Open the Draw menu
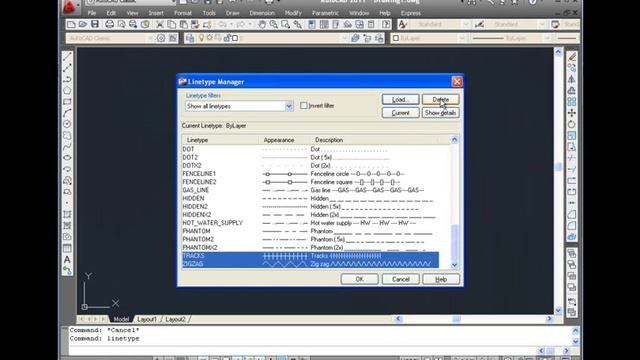 [232, 13]
